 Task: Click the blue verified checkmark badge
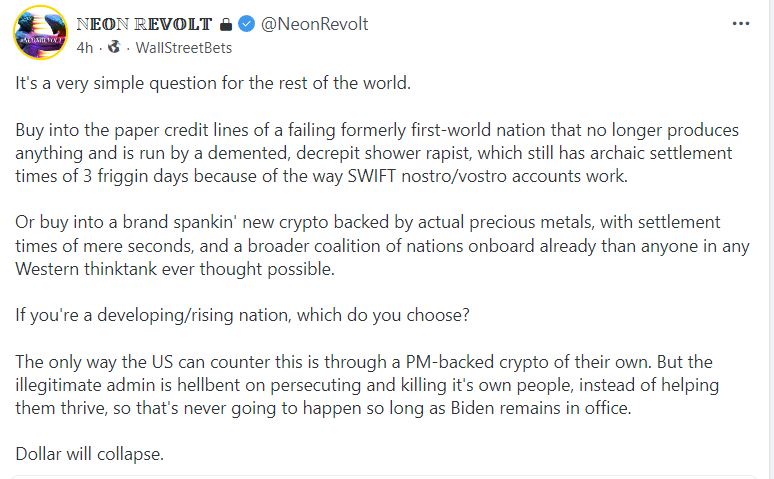pos(246,24)
